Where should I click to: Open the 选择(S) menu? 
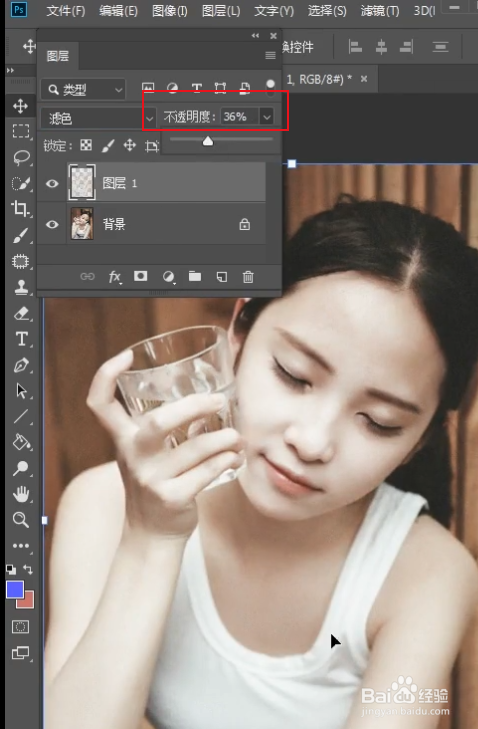[x=327, y=11]
